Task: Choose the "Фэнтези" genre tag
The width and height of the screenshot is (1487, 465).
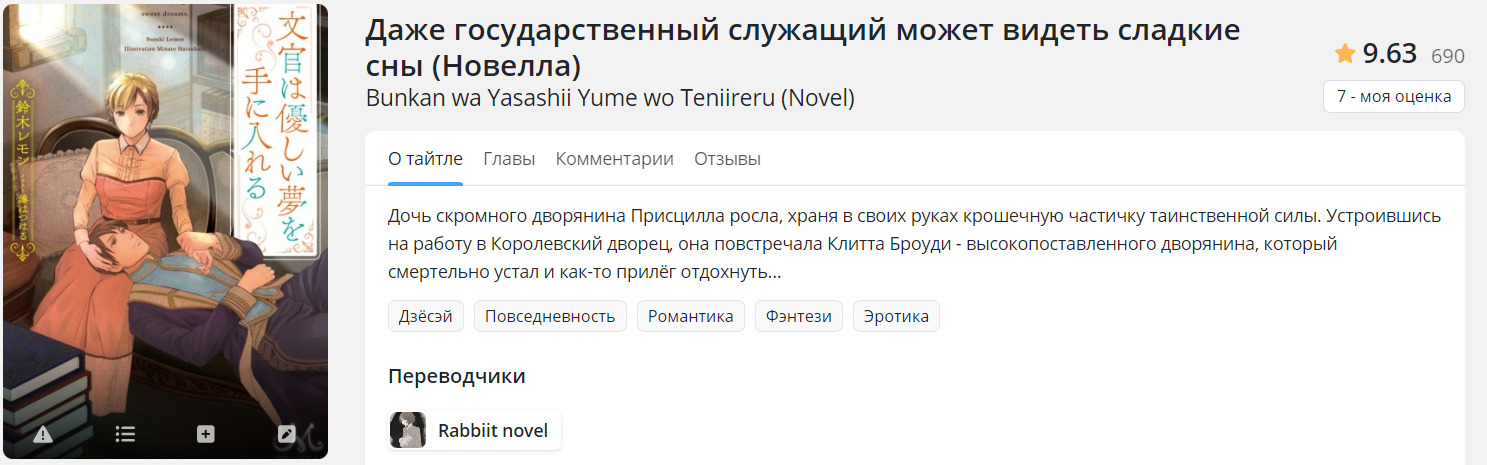Action: coord(798,316)
